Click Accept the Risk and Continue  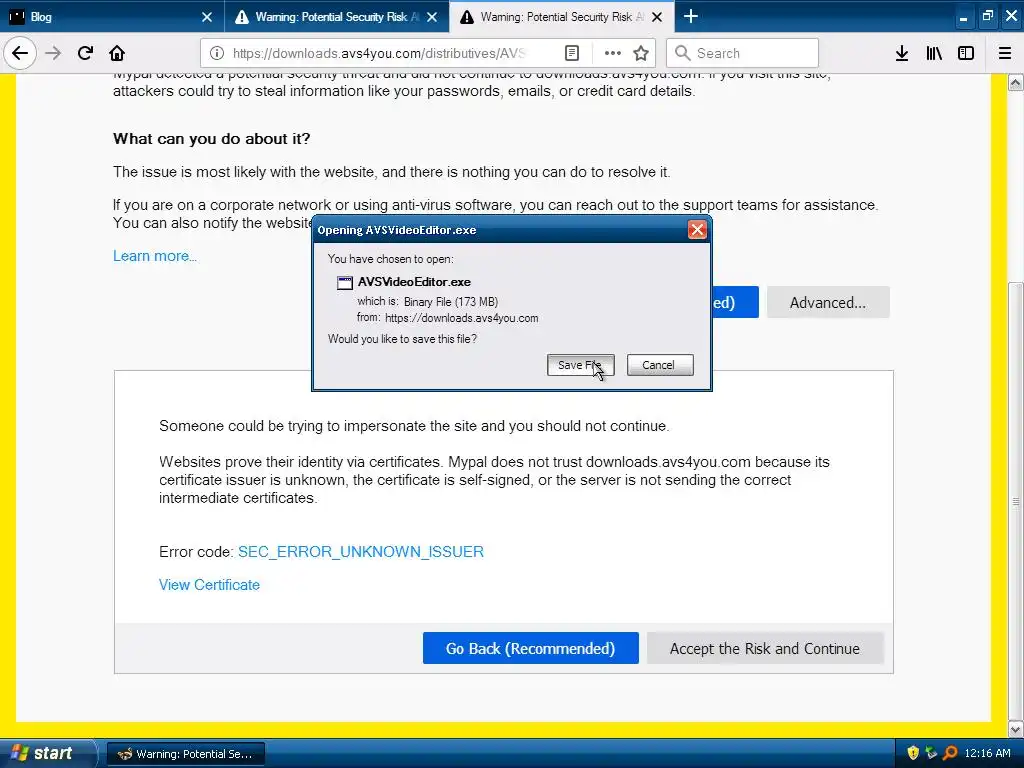(x=765, y=648)
